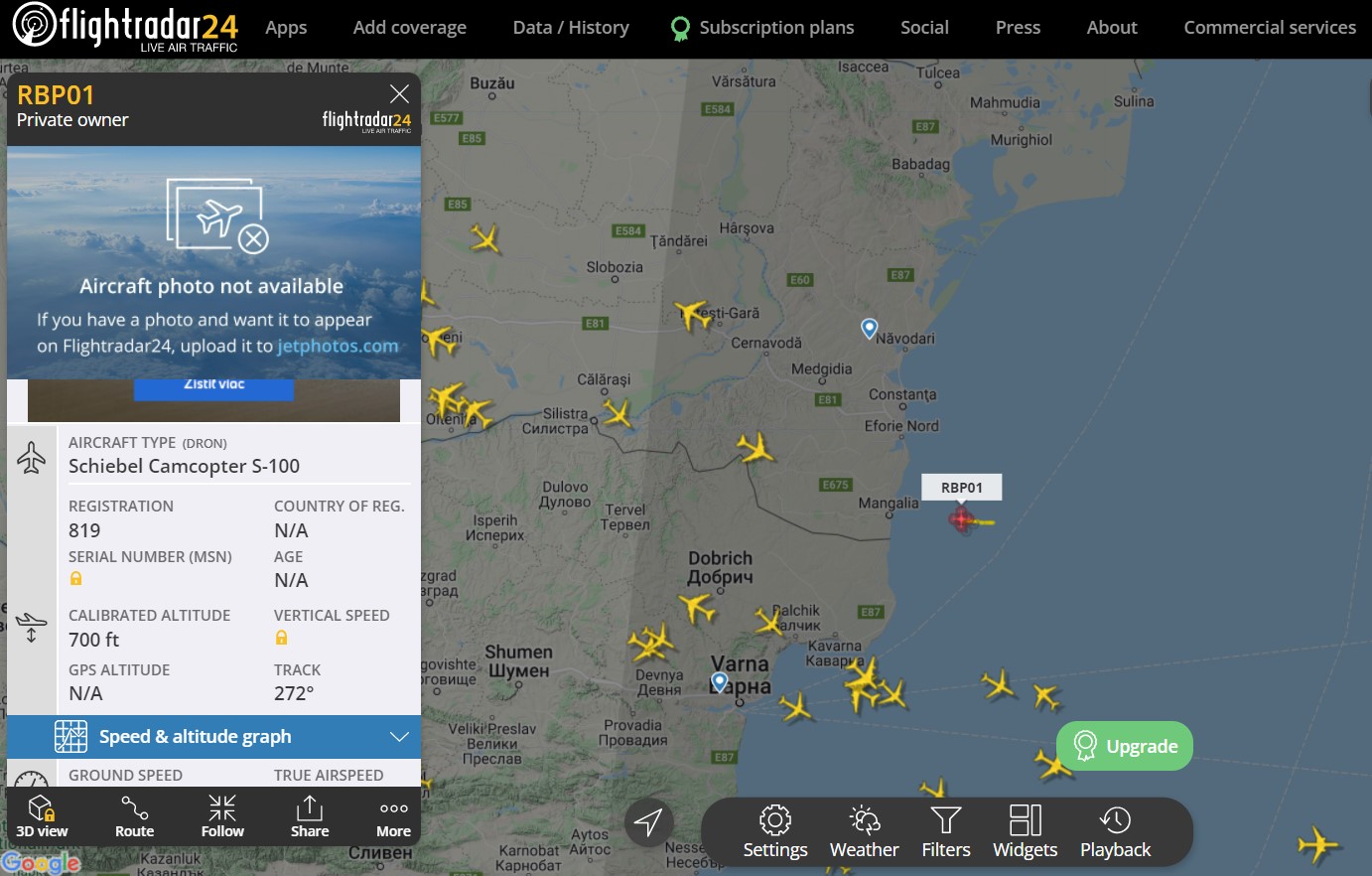Click the locked vertical speed padlock icon

[x=281, y=638]
